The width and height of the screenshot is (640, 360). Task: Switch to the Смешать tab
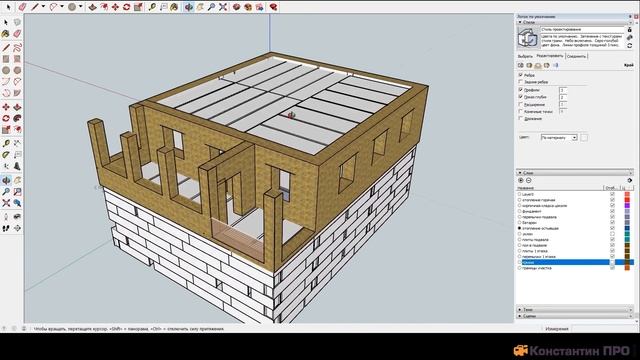[576, 56]
